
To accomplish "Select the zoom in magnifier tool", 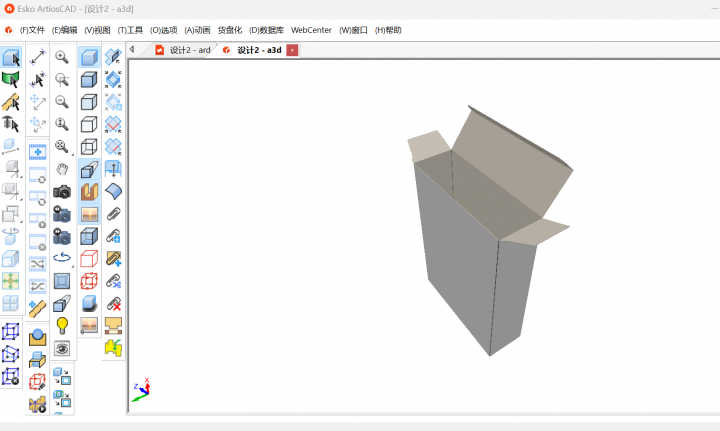I will point(62,57).
